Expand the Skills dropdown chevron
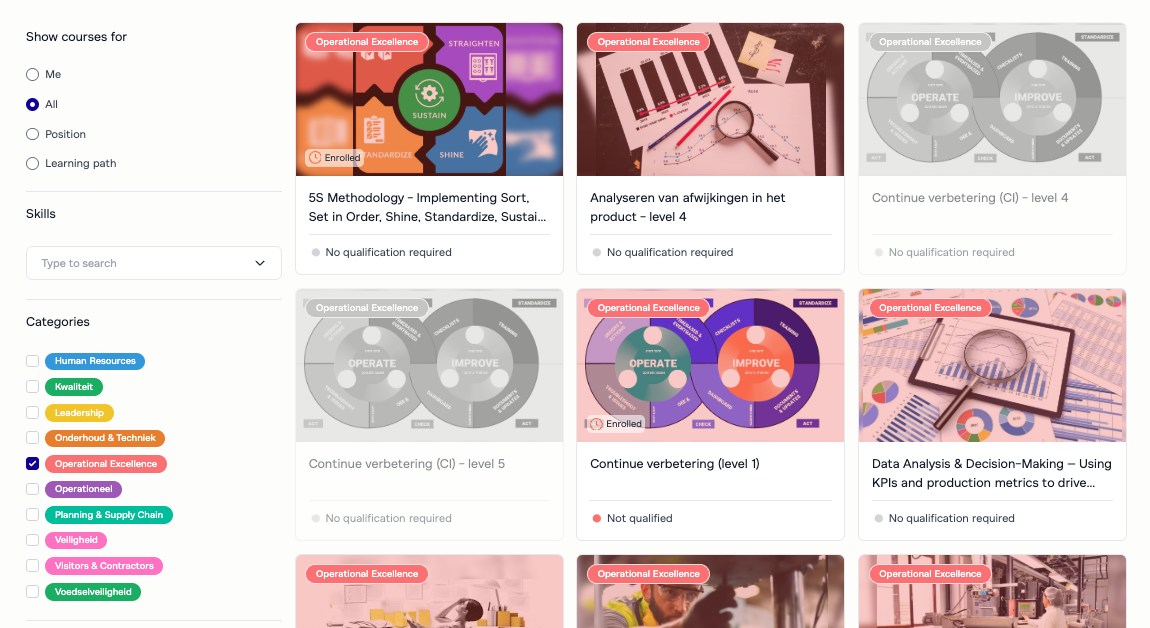Viewport: 1150px width, 628px height. tap(260, 263)
